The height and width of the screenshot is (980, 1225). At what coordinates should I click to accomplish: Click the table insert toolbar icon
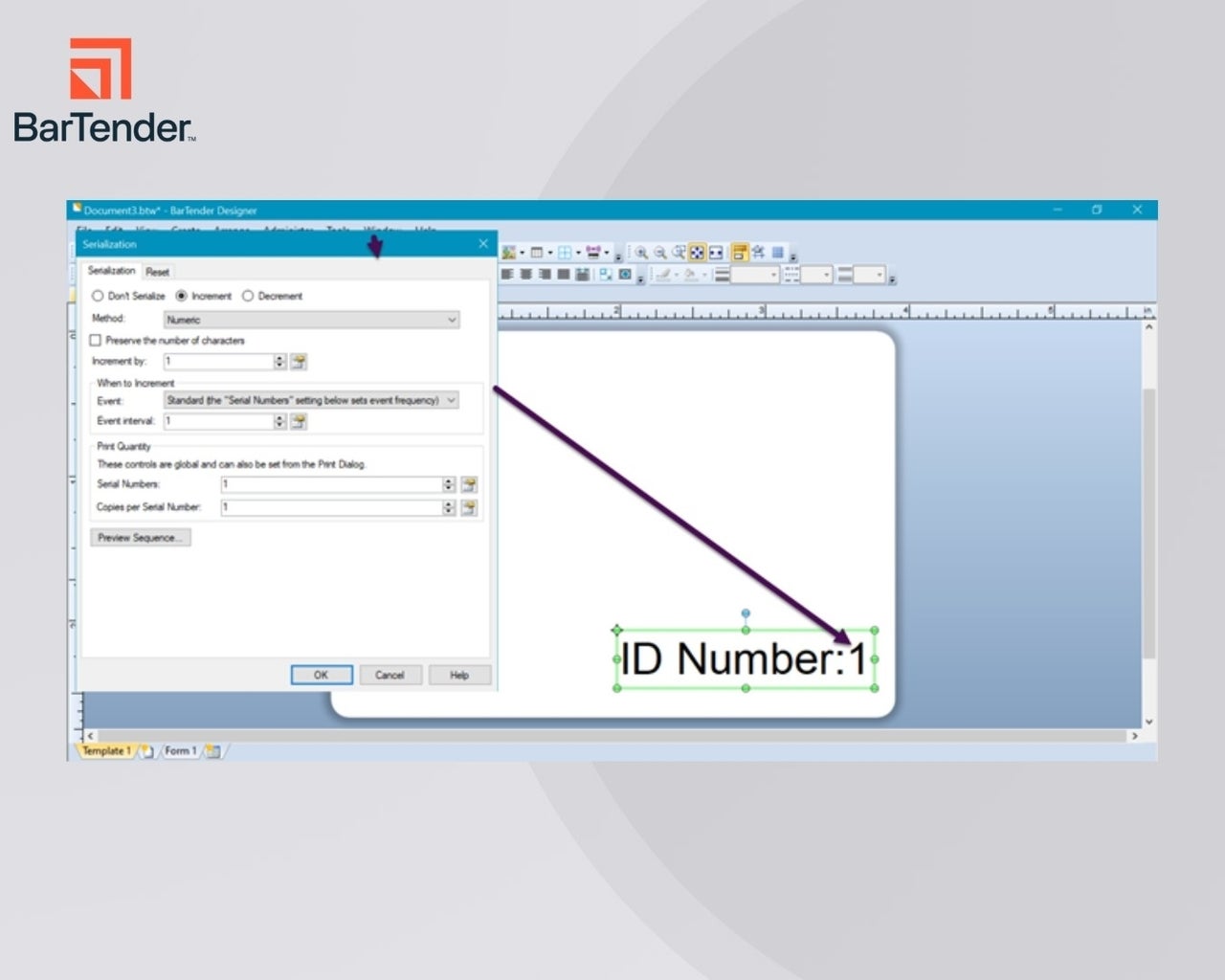(x=537, y=253)
